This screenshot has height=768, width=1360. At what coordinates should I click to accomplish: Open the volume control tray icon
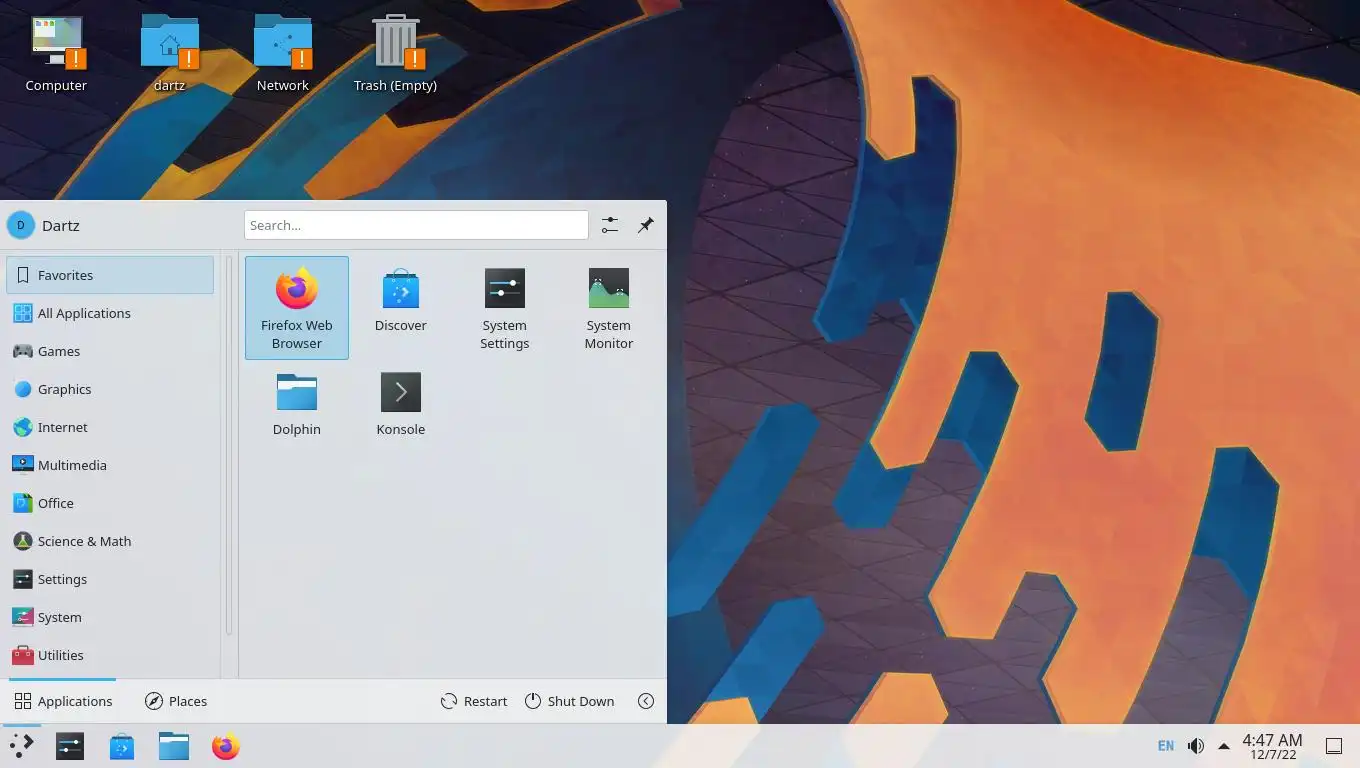coord(1196,746)
